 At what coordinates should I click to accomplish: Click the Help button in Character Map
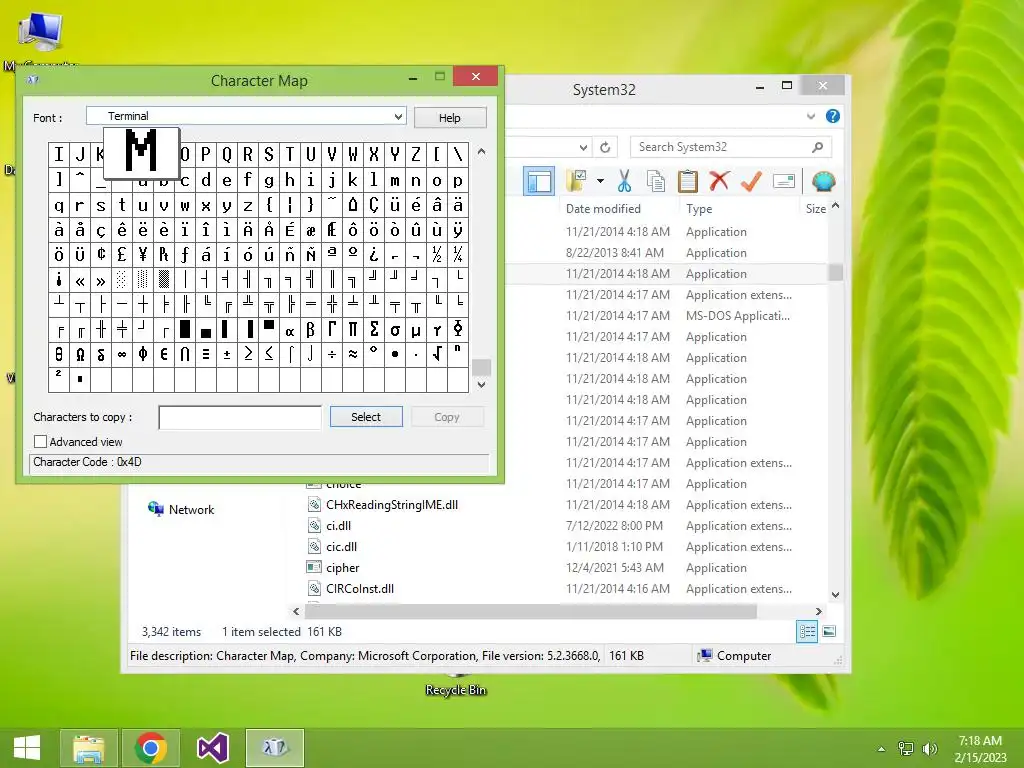tap(449, 118)
